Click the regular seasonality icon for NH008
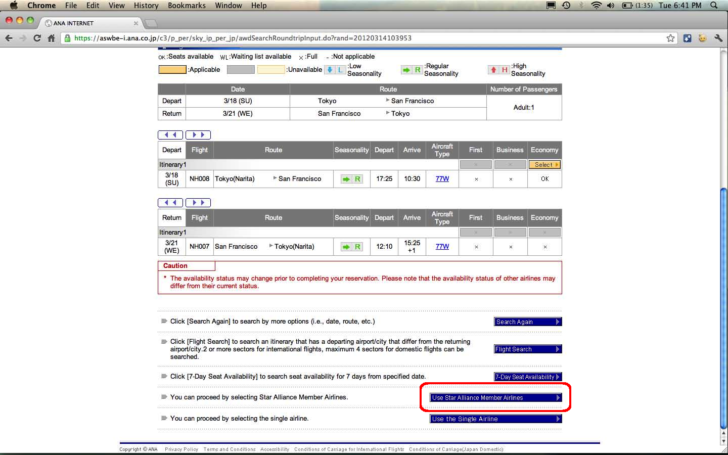728x455 pixels. pyautogui.click(x=351, y=179)
